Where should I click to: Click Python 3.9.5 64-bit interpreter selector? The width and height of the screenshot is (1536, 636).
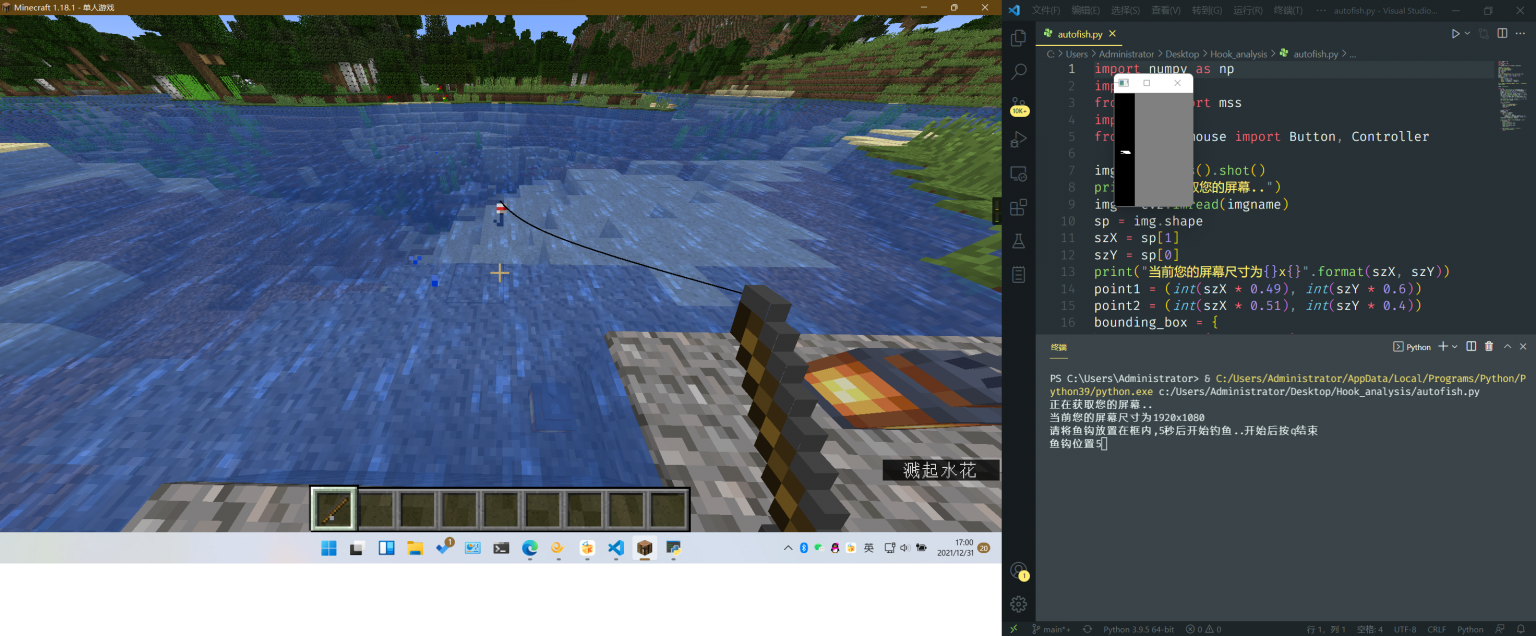pos(1138,628)
